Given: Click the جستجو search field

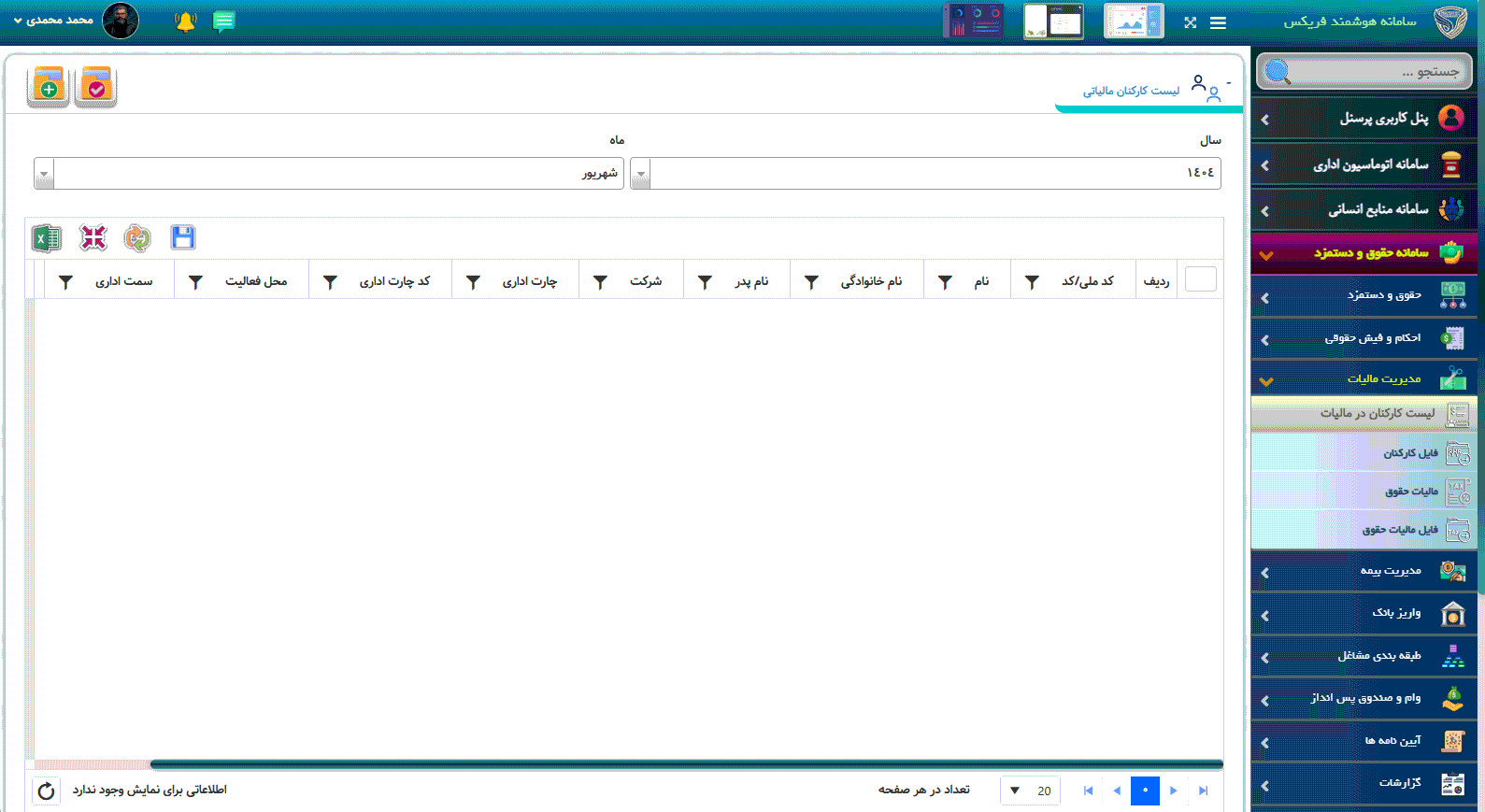Looking at the screenshot, I should coord(1374,72).
